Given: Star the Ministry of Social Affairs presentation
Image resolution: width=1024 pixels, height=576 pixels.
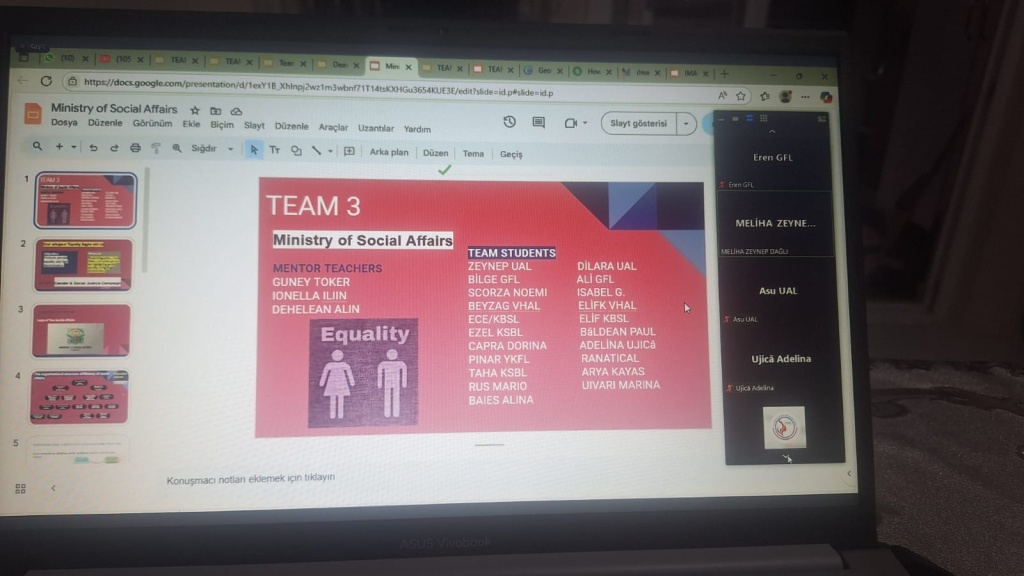Looking at the screenshot, I should (x=195, y=110).
